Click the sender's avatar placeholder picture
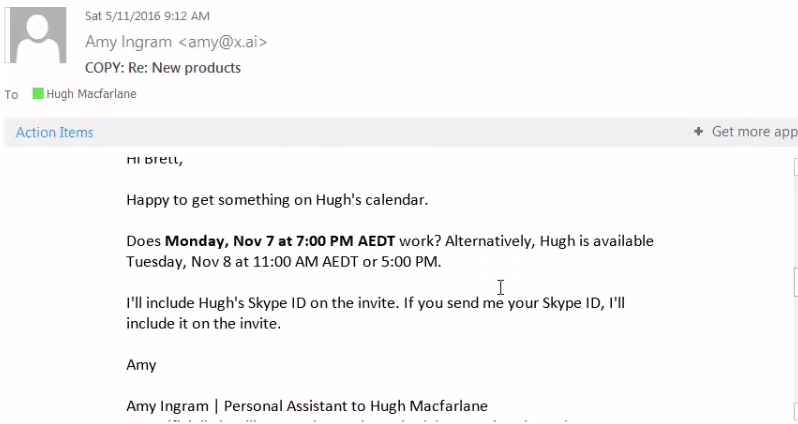 point(37,34)
